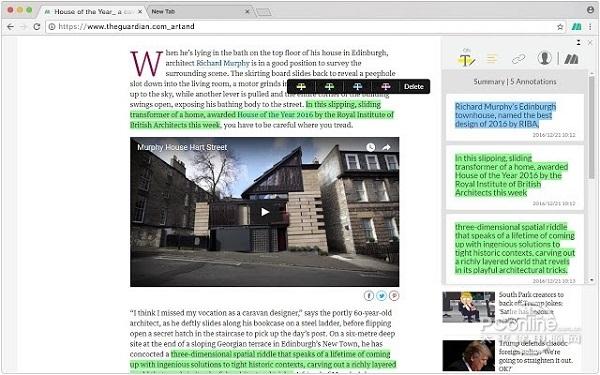Open the Murphy House Hart Street video title

[x=182, y=147]
